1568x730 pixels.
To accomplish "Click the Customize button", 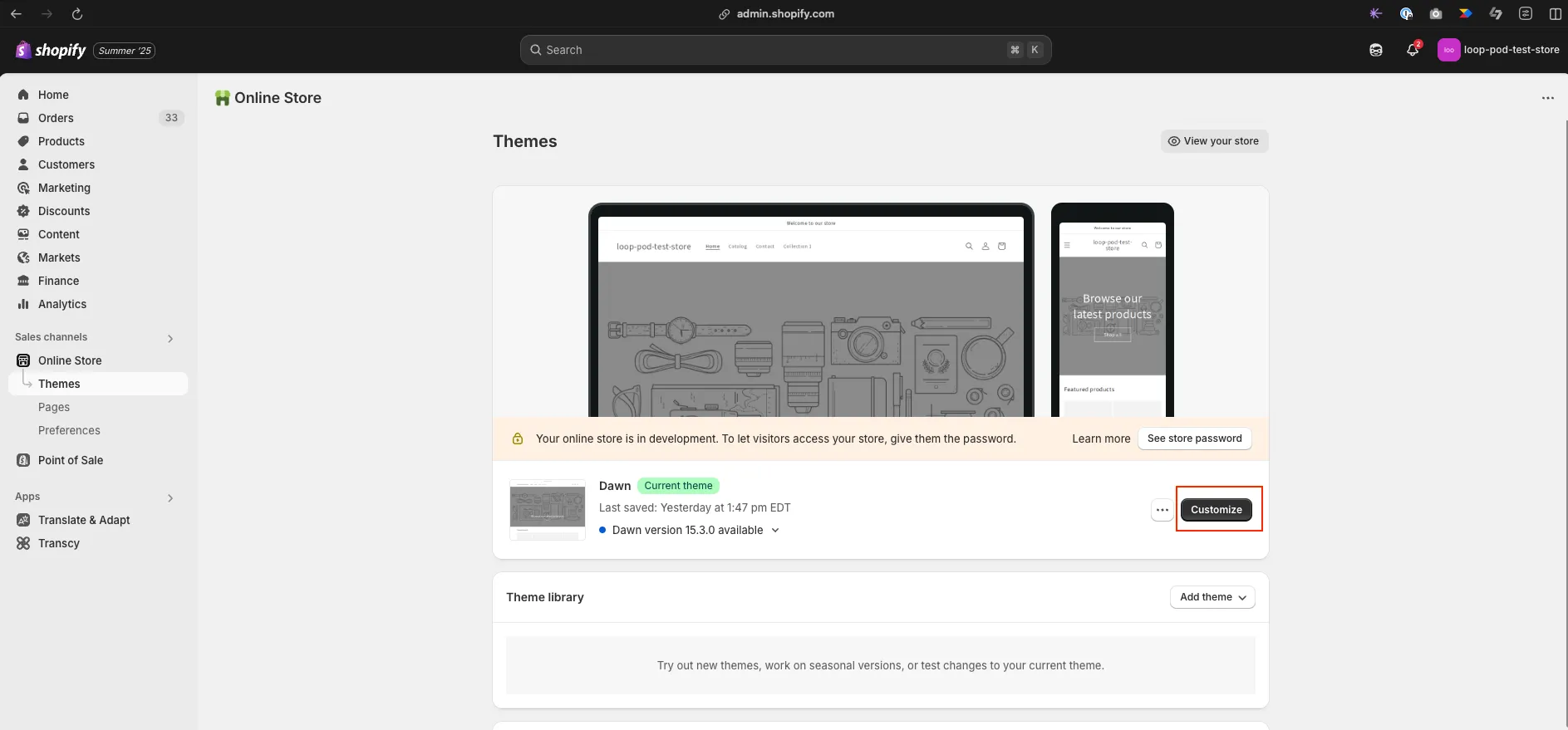I will [1217, 510].
